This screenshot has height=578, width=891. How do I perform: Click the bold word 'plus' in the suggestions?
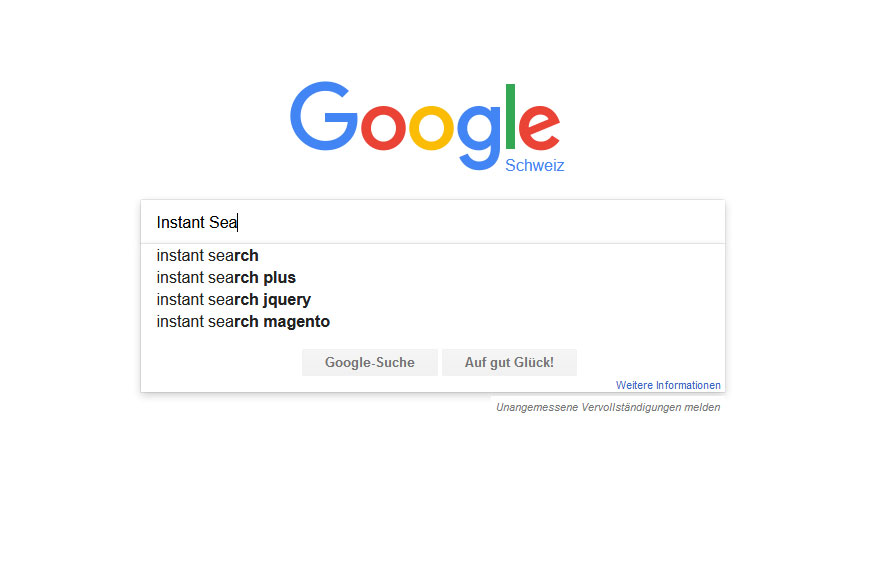tap(280, 277)
